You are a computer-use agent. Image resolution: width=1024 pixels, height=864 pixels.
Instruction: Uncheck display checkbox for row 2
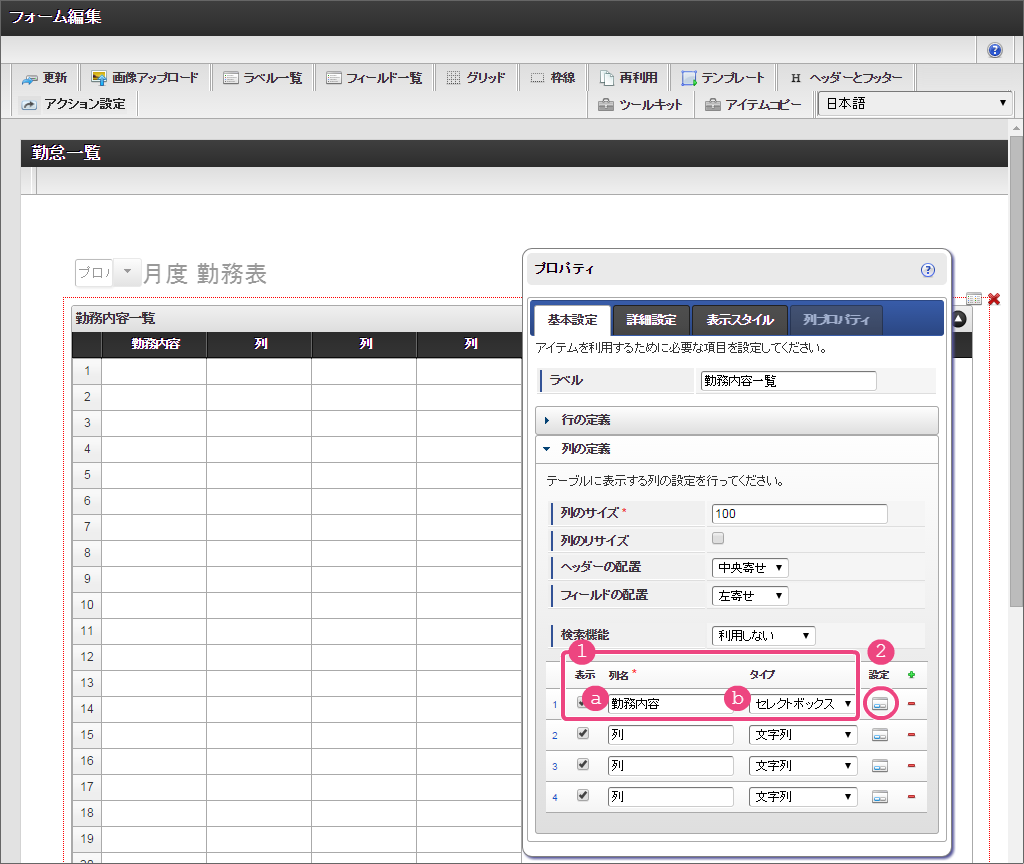(583, 734)
